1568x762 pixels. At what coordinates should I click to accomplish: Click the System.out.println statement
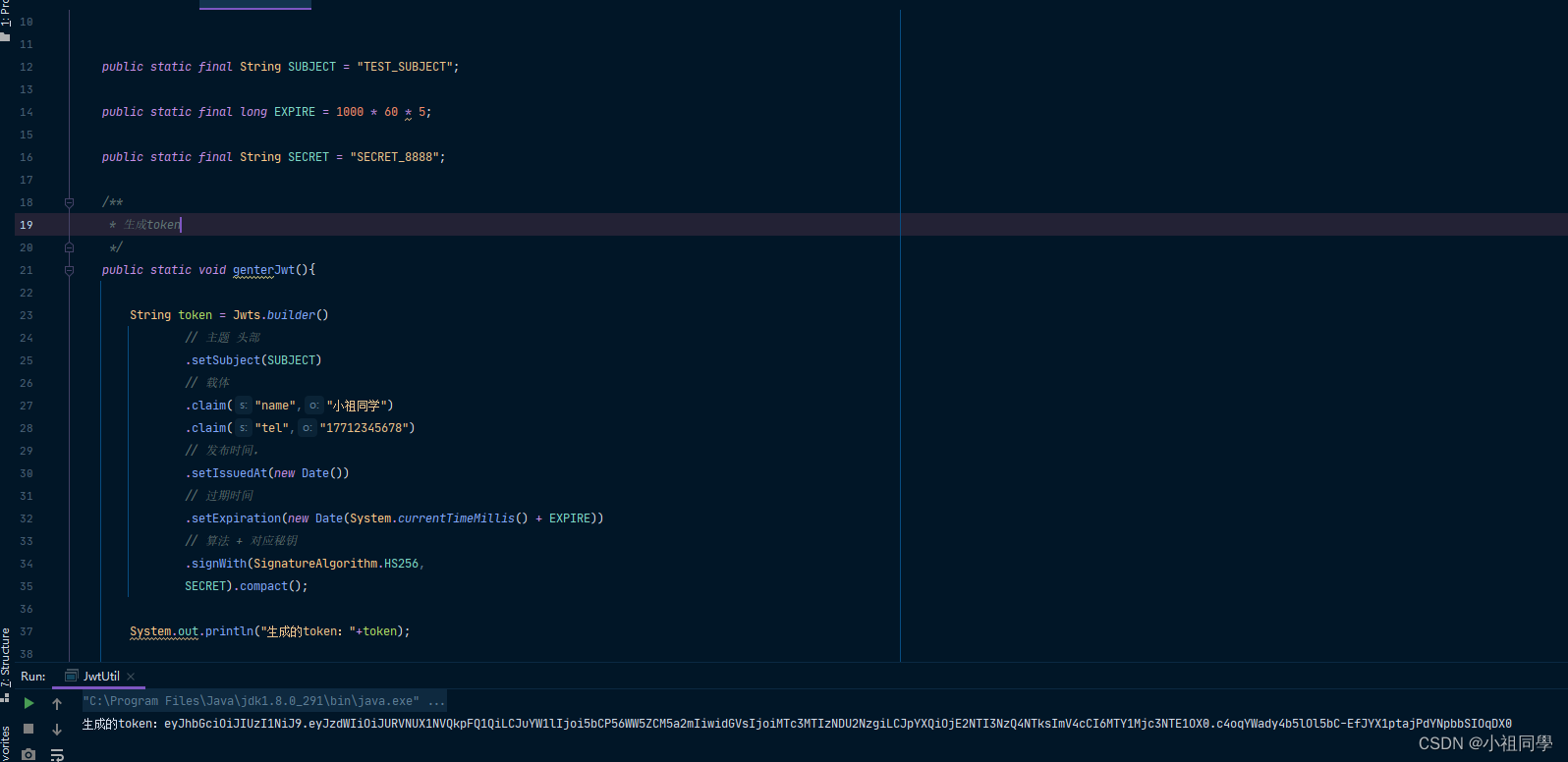(270, 631)
